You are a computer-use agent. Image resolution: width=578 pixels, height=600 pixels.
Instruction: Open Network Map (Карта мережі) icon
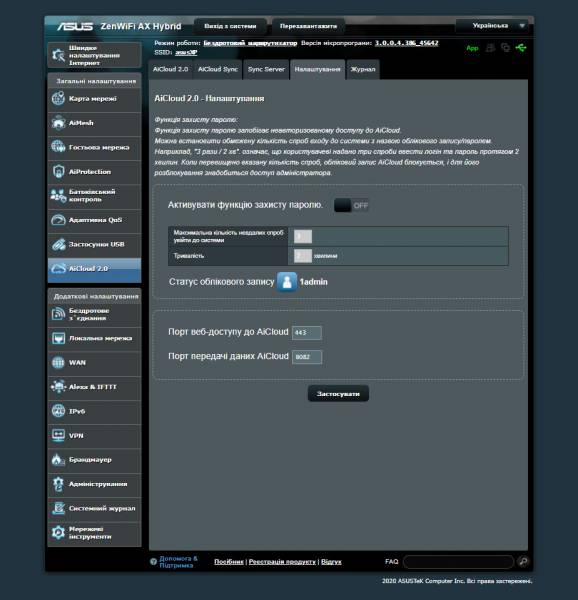click(58, 98)
